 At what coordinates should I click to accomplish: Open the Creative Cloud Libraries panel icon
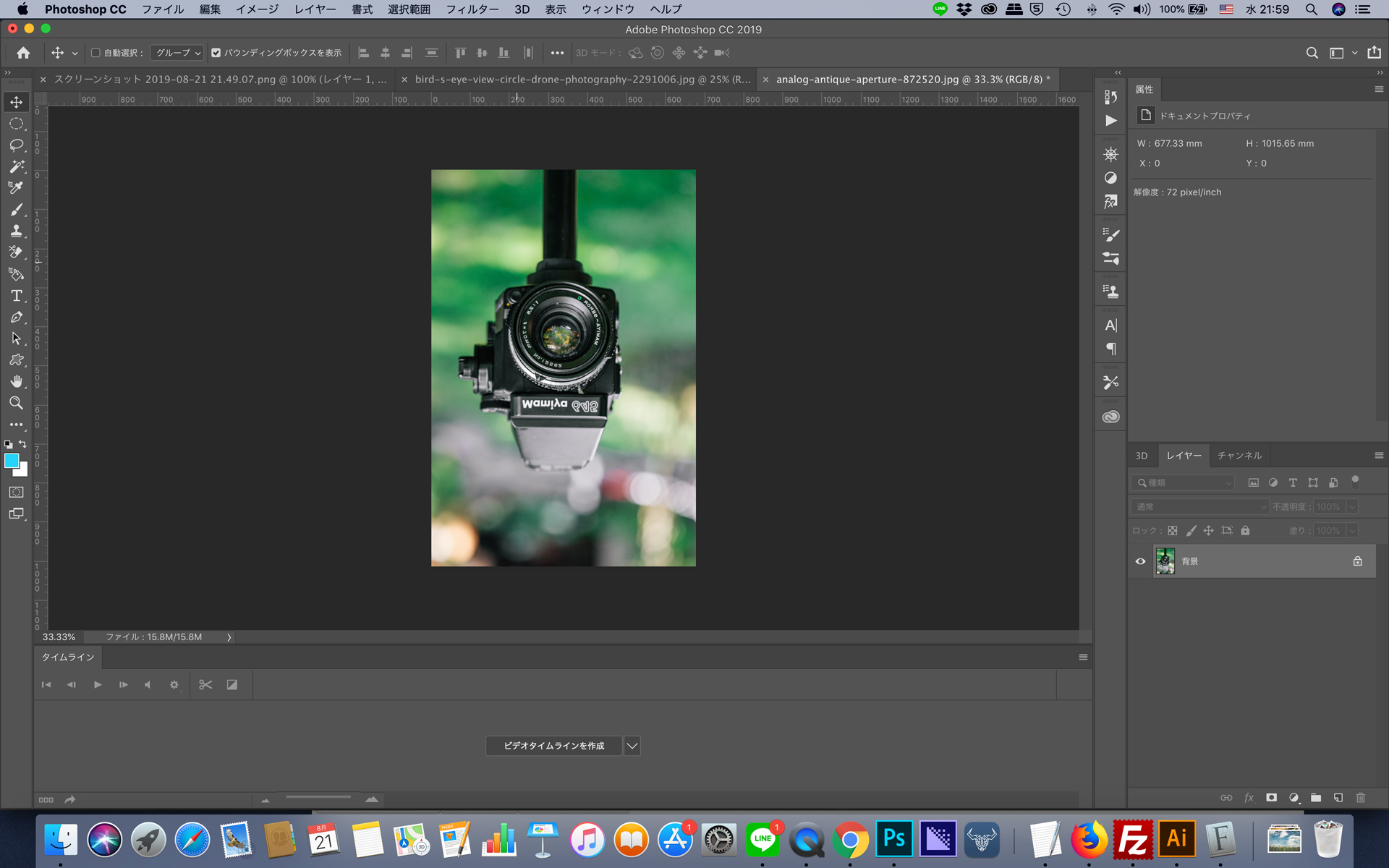point(1110,417)
